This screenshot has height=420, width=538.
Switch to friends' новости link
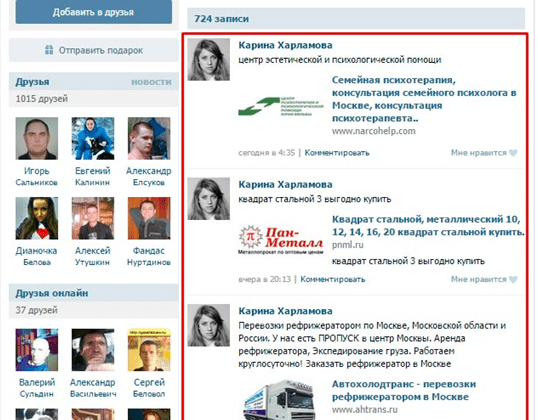pos(151,82)
